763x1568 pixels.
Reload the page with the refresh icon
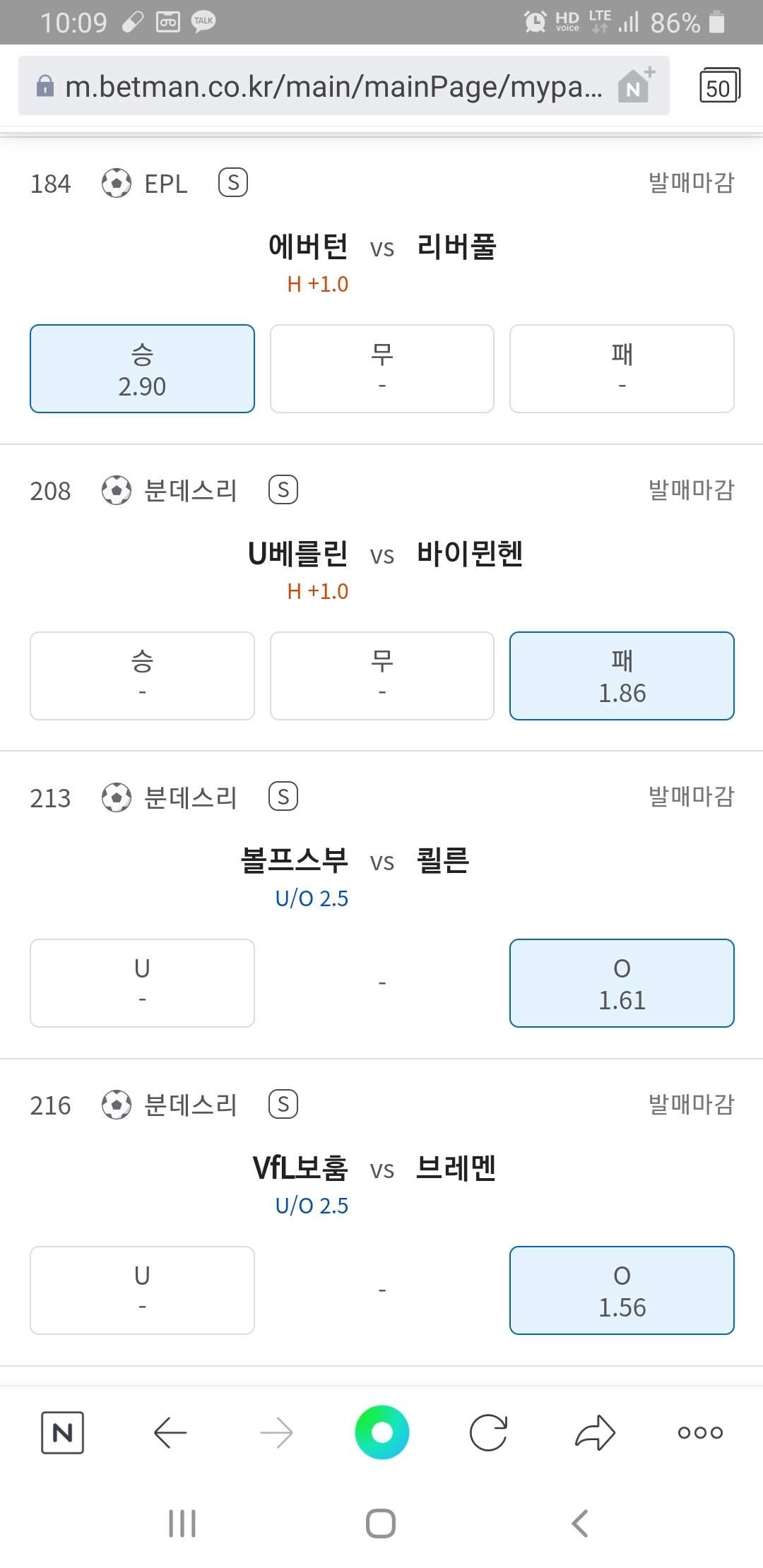coord(488,1433)
